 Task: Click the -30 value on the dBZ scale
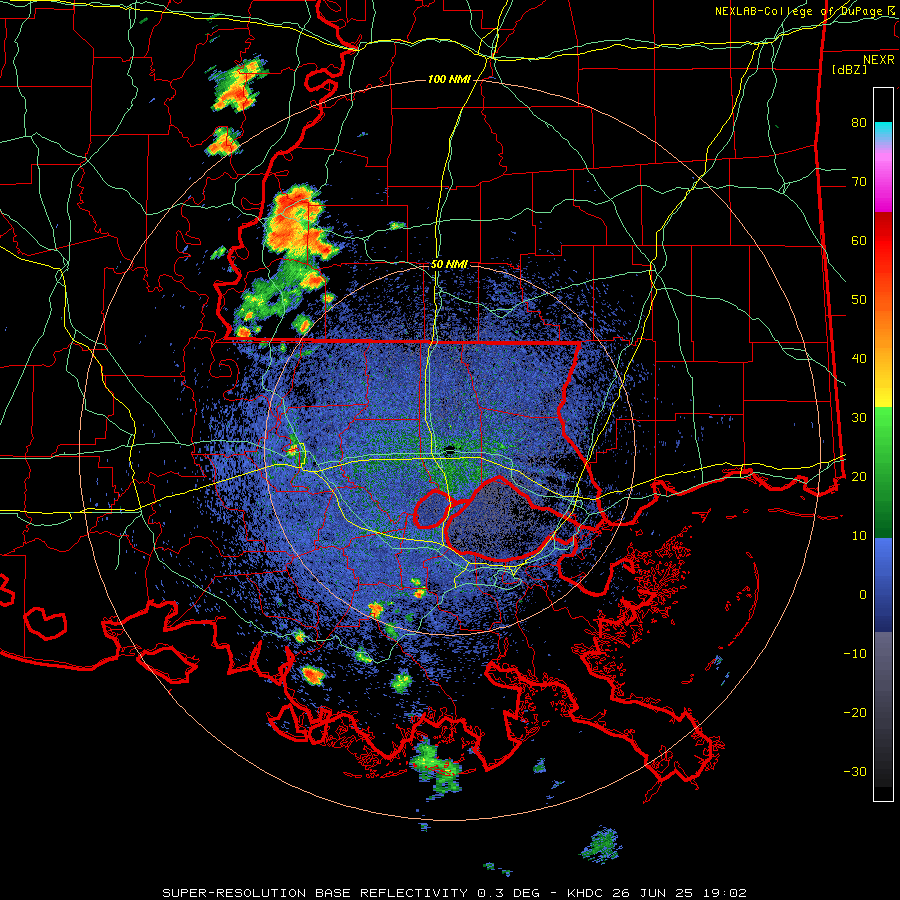tap(855, 771)
